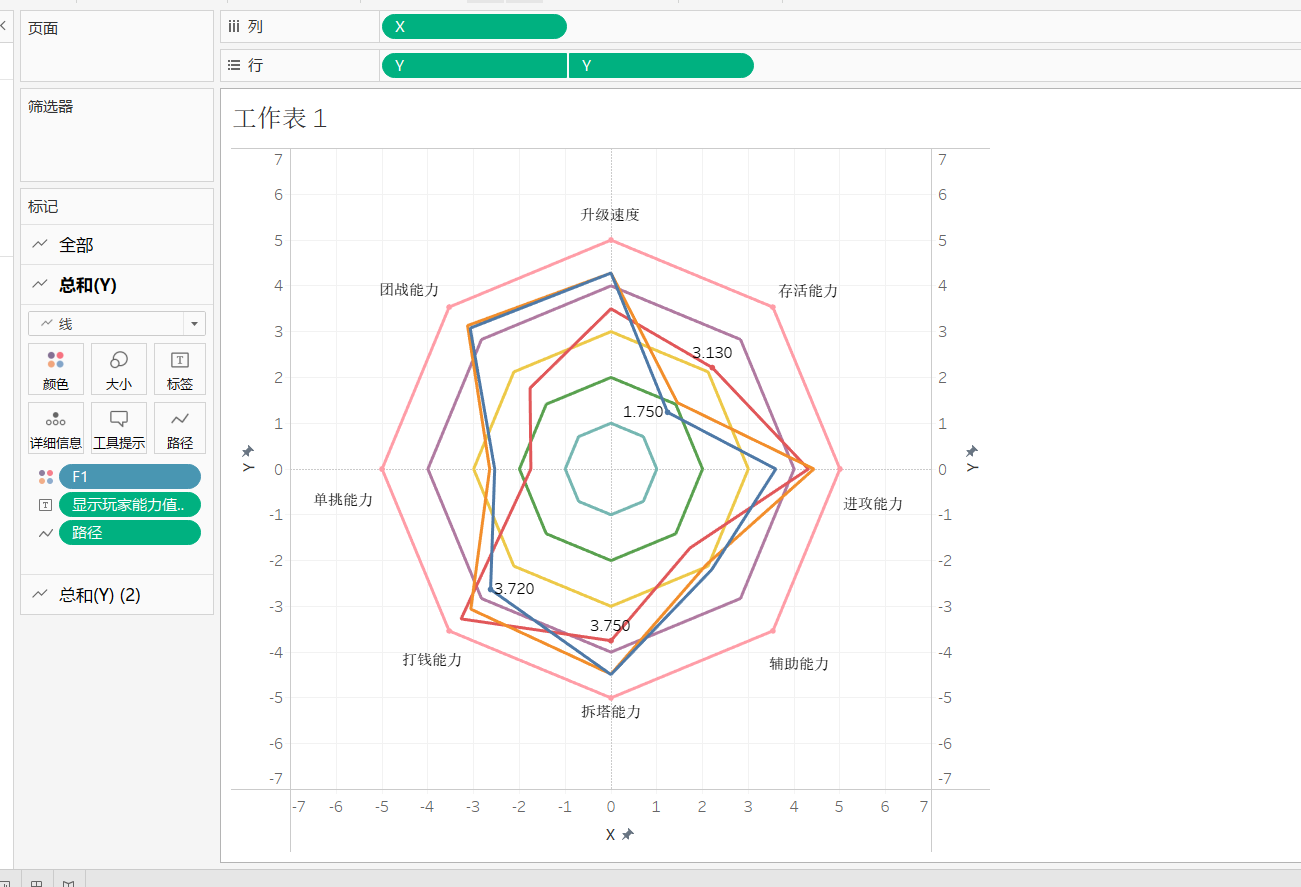1301x887 pixels.
Task: Click line icon next to 总和(Y)
Action: click(40, 285)
